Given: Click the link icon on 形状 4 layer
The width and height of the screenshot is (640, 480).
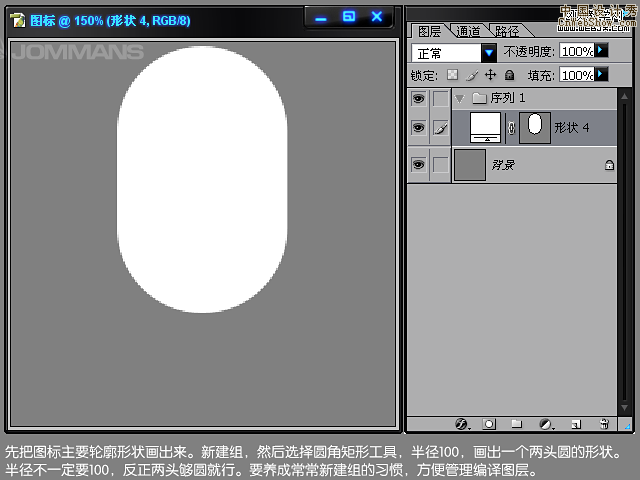Looking at the screenshot, I should pos(511,128).
